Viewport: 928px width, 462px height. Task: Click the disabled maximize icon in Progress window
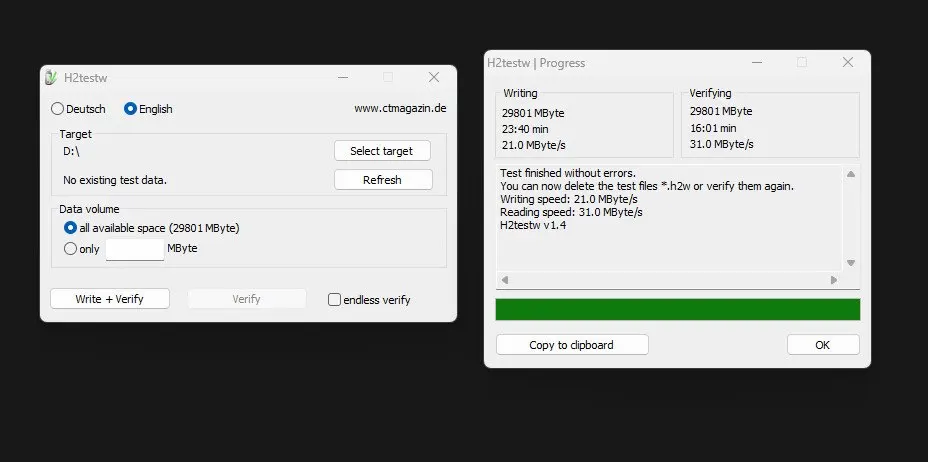(802, 62)
